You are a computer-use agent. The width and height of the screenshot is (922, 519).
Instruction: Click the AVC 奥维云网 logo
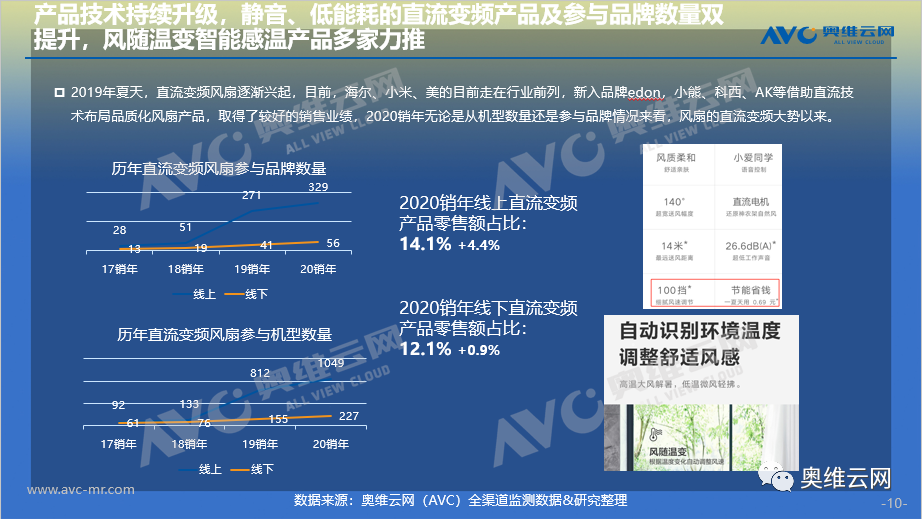coord(827,35)
